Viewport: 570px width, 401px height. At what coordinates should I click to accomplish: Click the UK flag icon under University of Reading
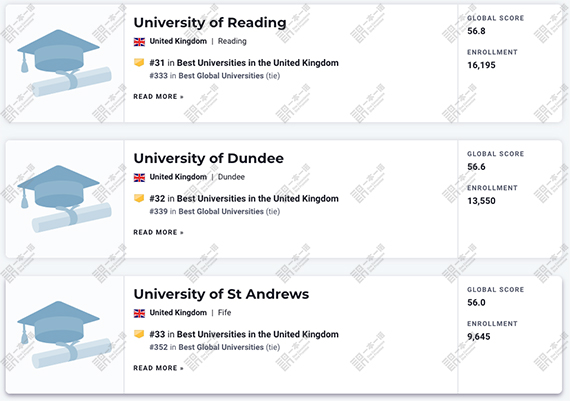[139, 41]
